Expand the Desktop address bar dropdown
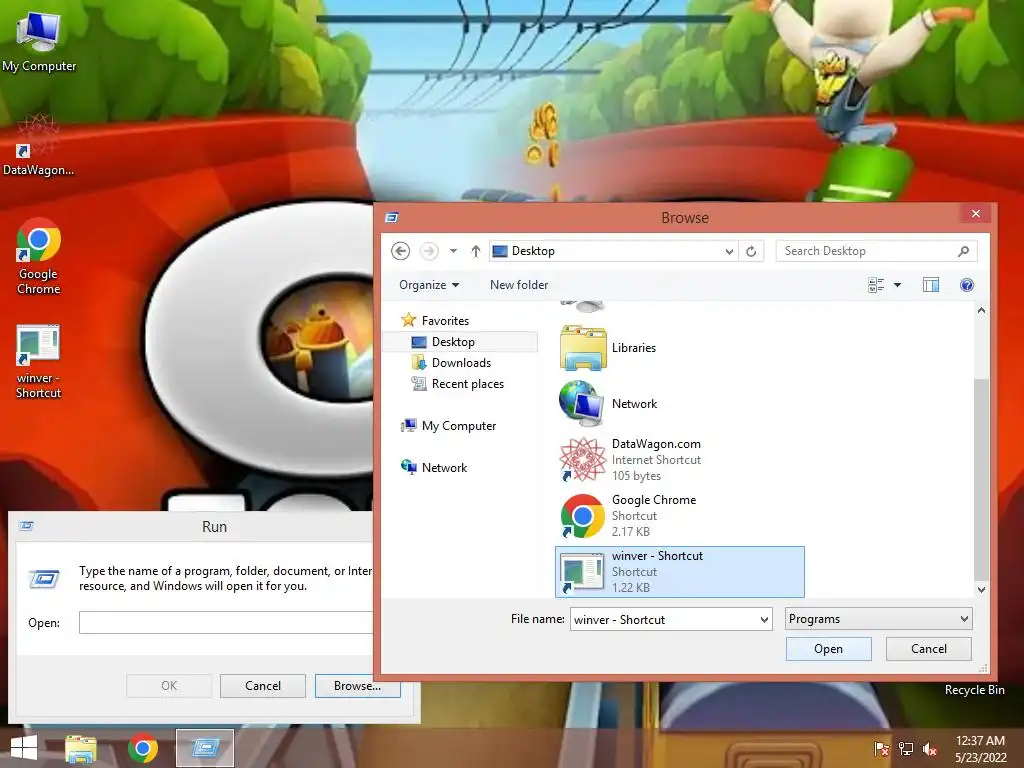The width and height of the screenshot is (1024, 768). point(729,251)
